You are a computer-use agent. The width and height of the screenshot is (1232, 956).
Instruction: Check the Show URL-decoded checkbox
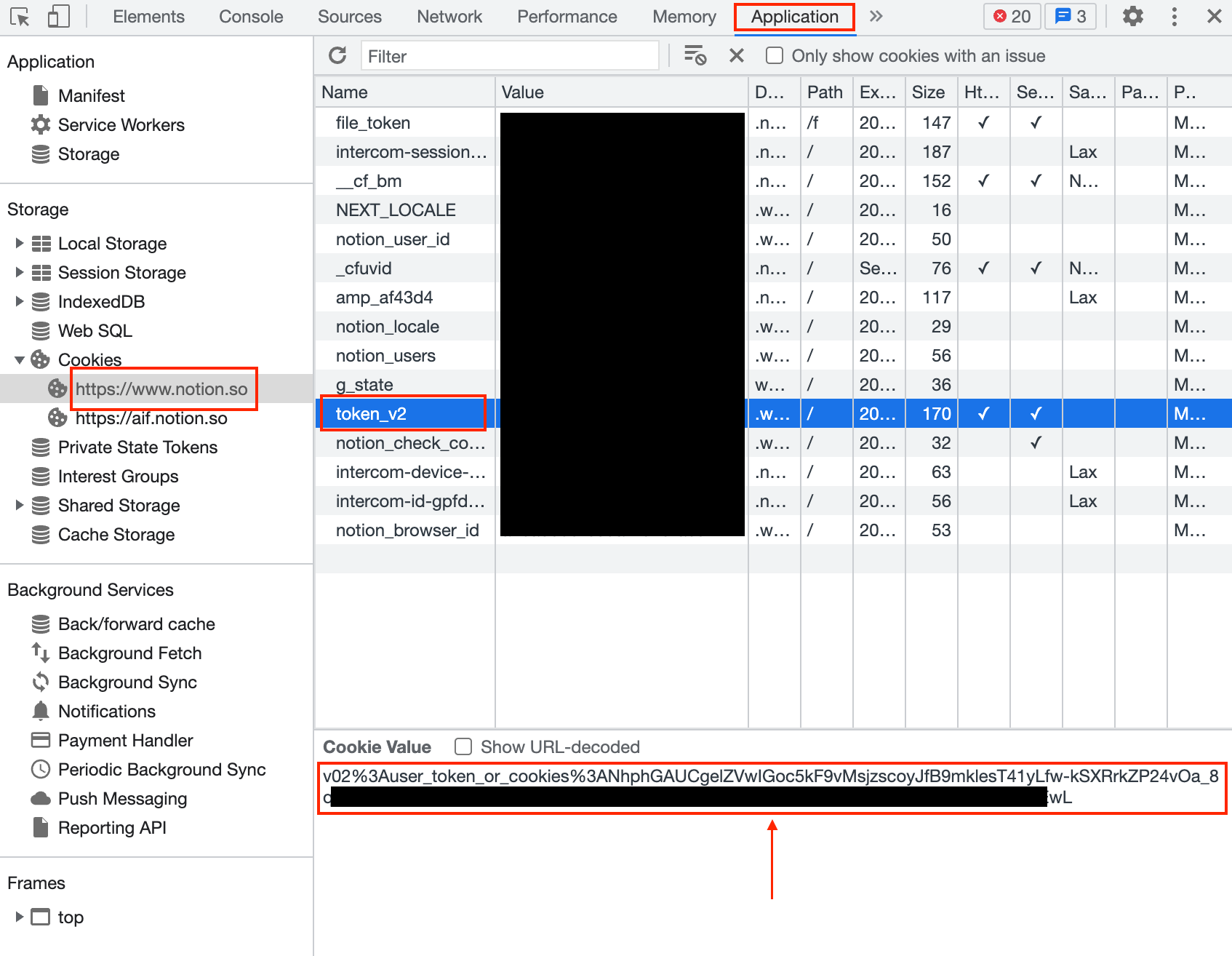(x=463, y=747)
